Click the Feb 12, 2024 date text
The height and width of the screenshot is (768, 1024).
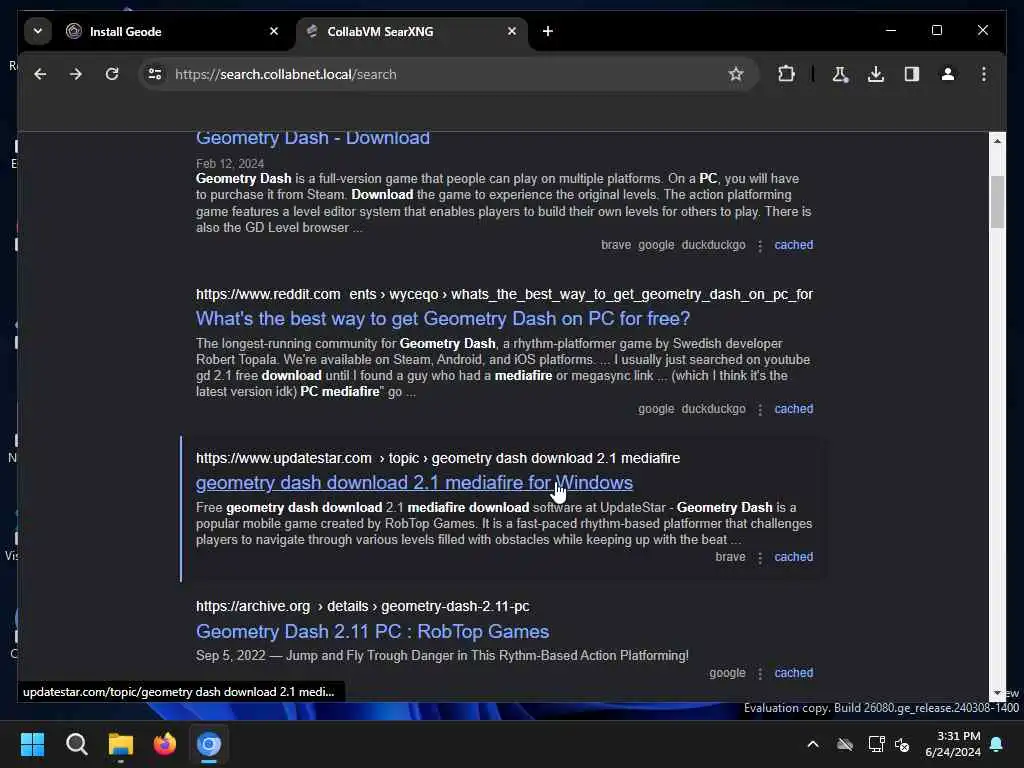click(230, 164)
